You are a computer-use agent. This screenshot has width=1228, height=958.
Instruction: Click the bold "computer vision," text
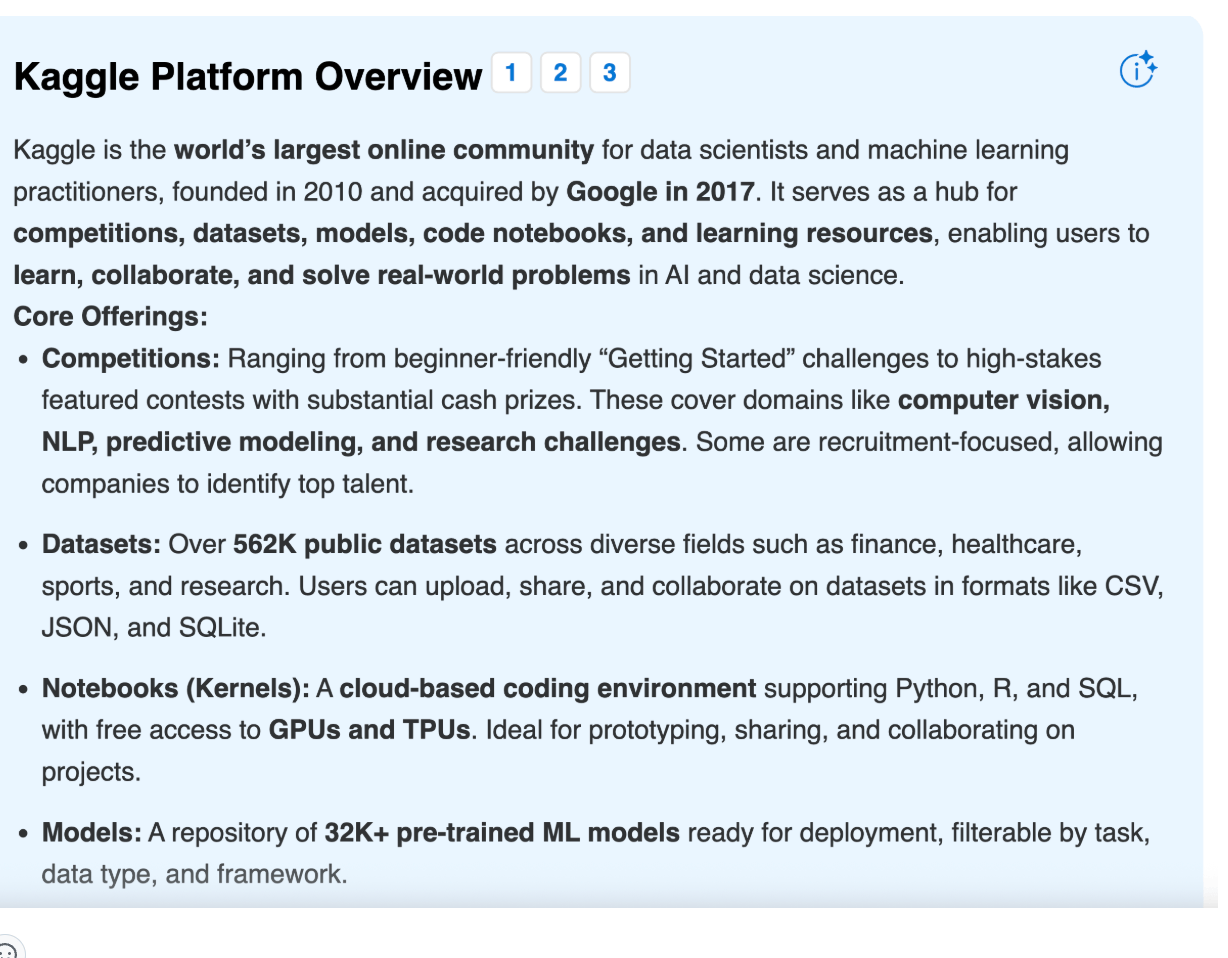[1003, 400]
